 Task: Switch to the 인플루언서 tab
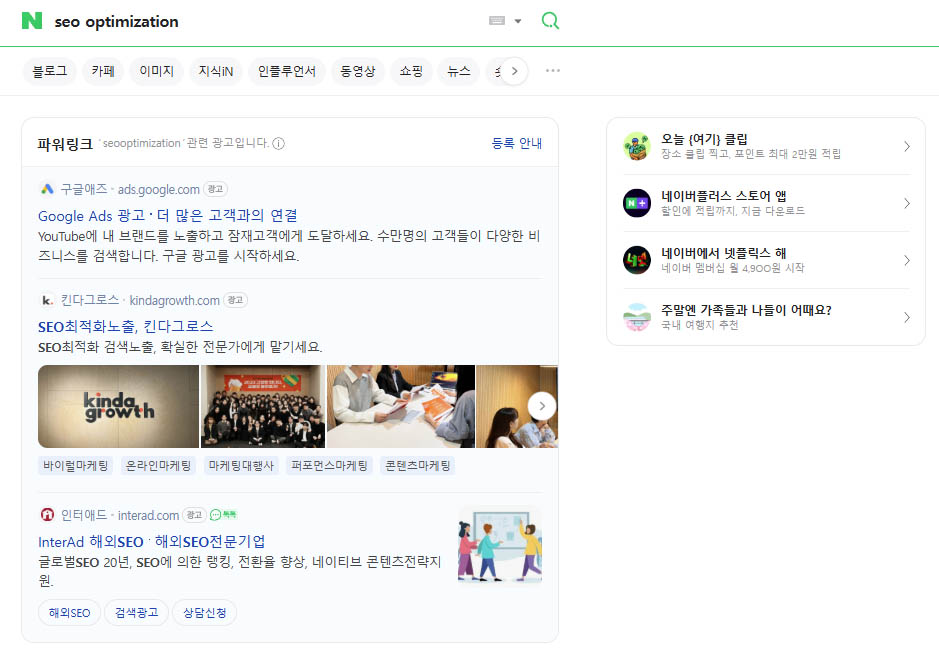pos(287,71)
